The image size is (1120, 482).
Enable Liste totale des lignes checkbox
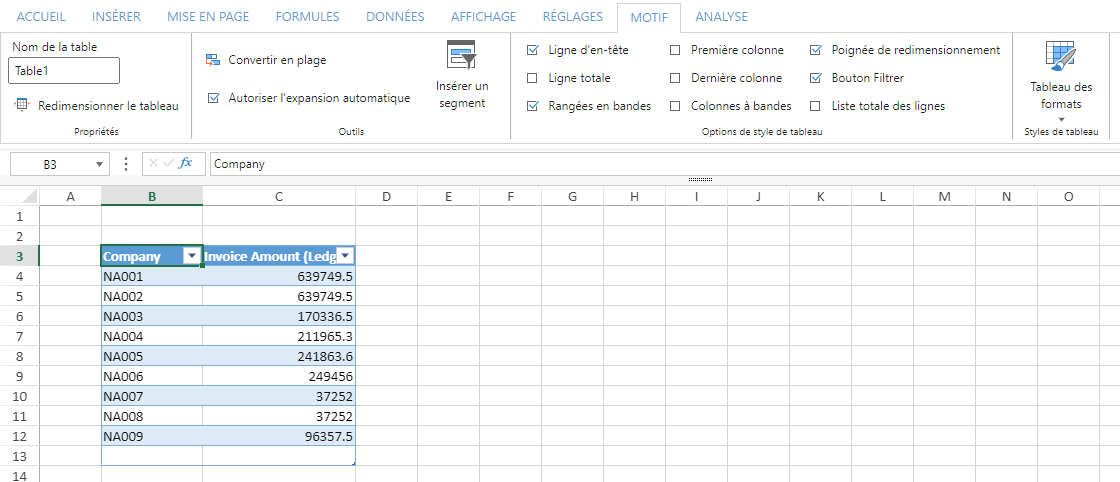(816, 106)
